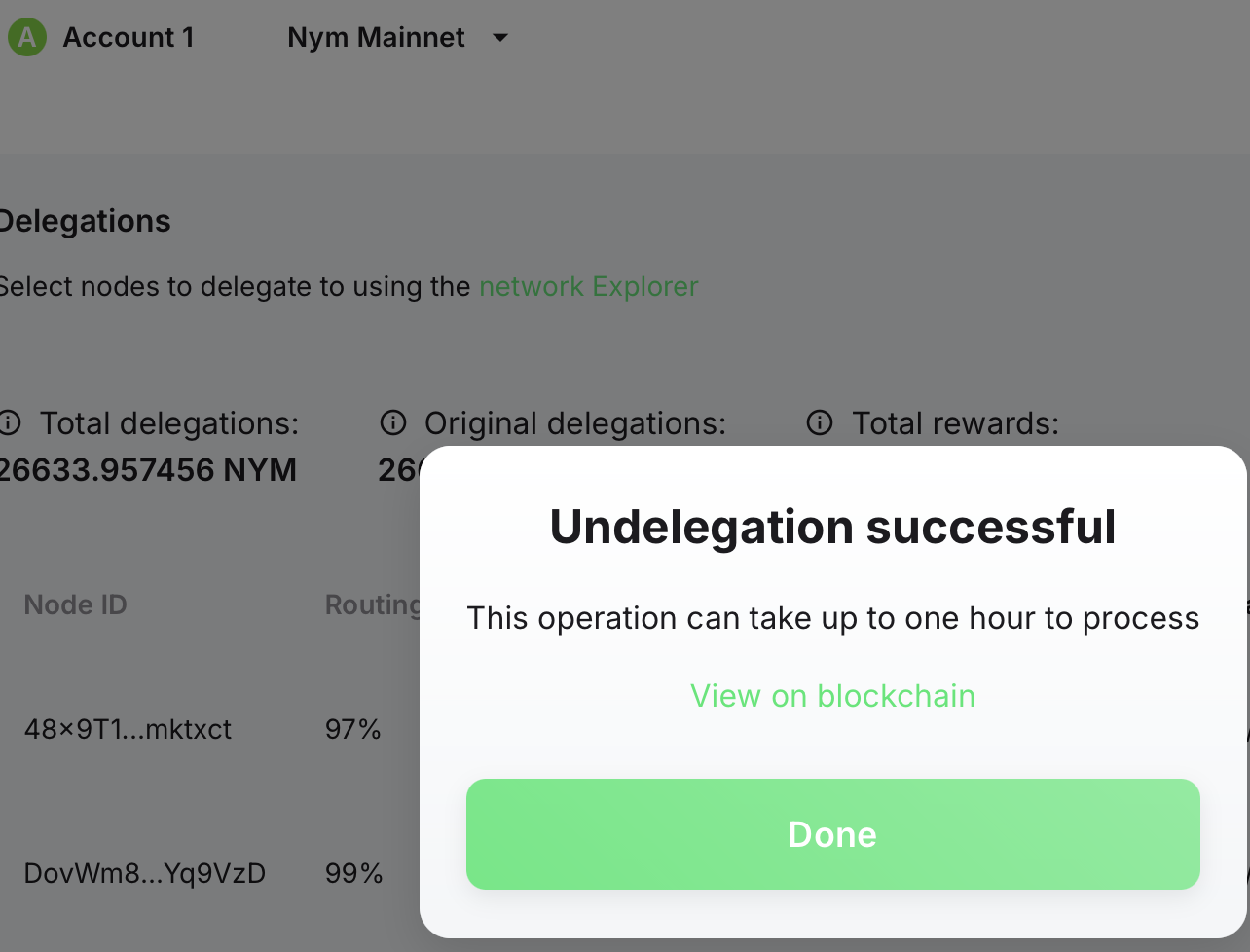Click the one hour processing message
This screenshot has height=952, width=1250.
[832, 618]
